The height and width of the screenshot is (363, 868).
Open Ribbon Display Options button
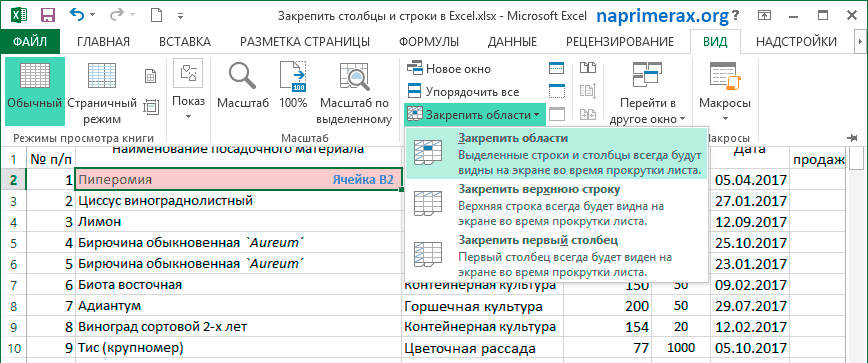click(x=765, y=15)
